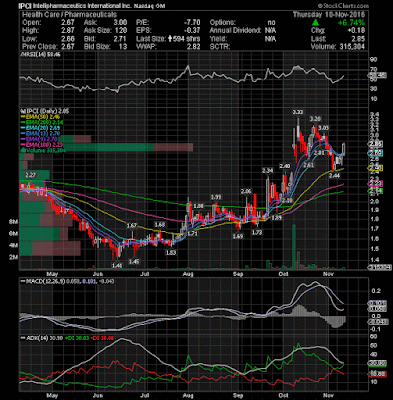This screenshot has width=393, height=400.
Task: Click the Last Size 594 shrs value
Action: coord(186,39)
